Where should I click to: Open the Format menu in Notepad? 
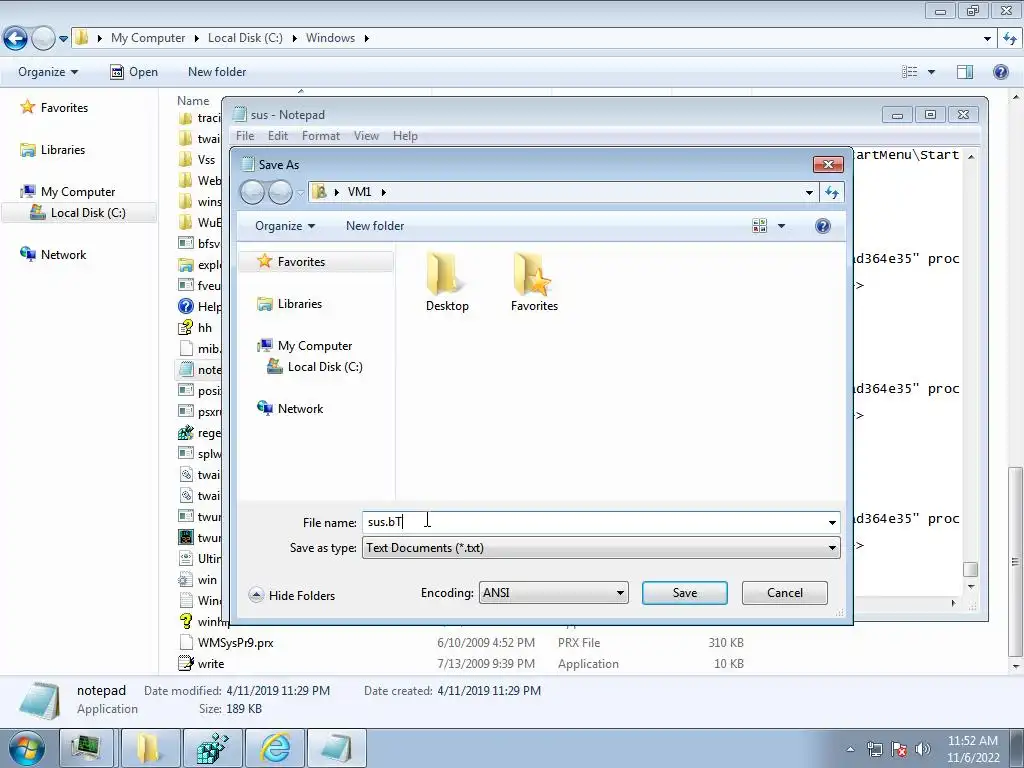pyautogui.click(x=321, y=136)
